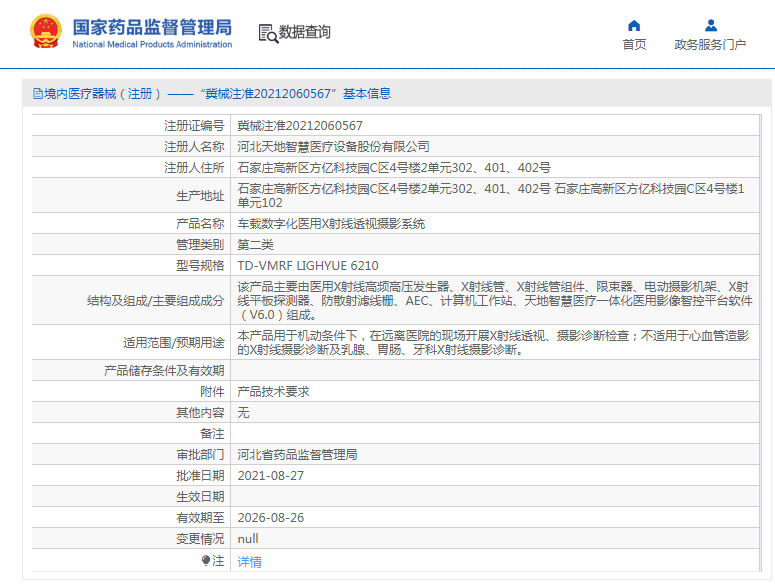Open 政务服务门户 navigation link
The image size is (775, 585).
[x=710, y=44]
